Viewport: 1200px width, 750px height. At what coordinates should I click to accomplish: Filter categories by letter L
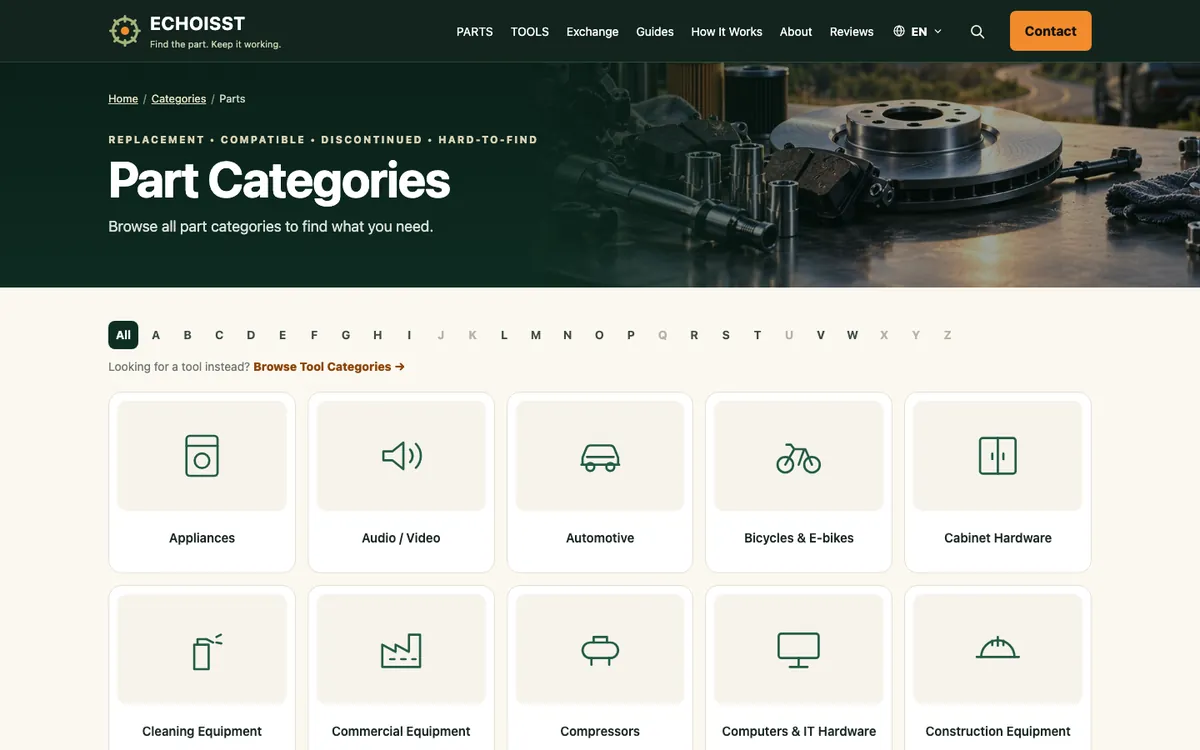504,335
